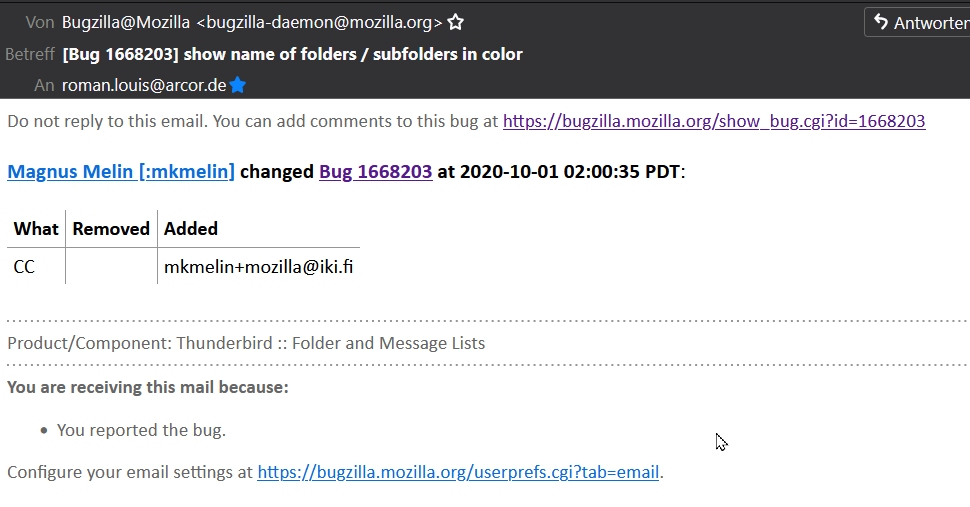Click the Product/Component Thunderbird line
Image resolution: width=970 pixels, height=507 pixels.
tap(246, 343)
